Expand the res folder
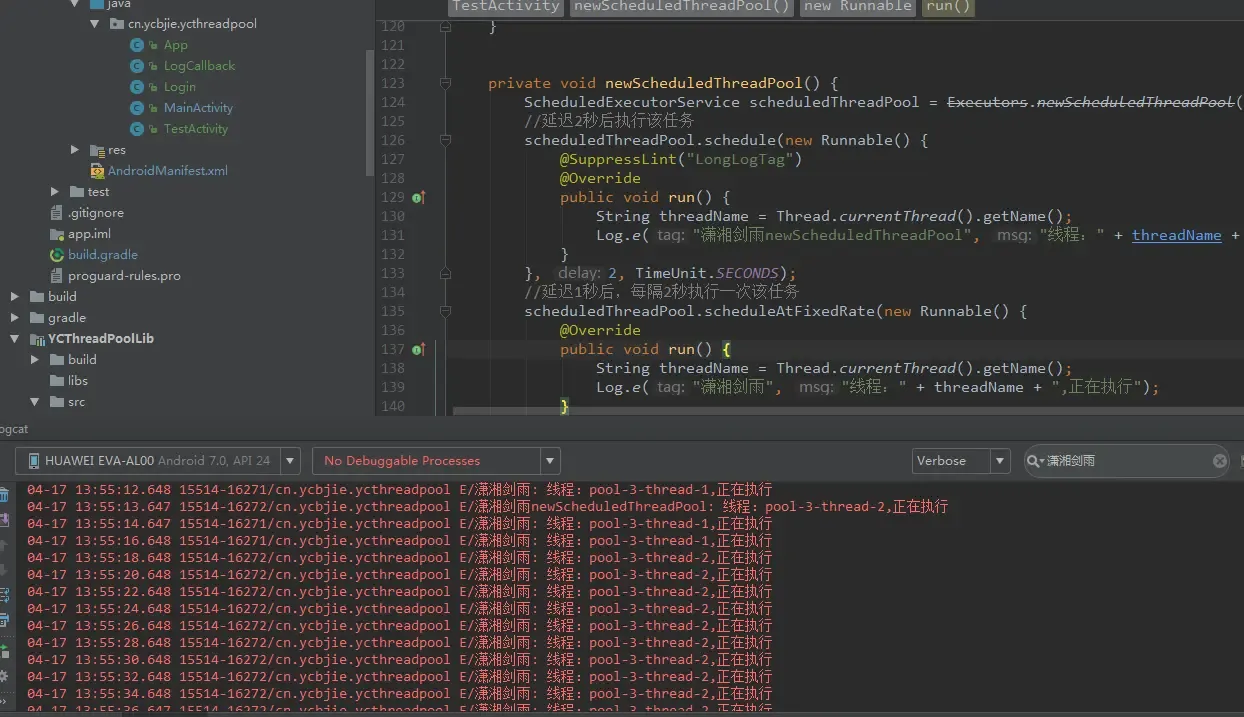Viewport: 1244px width, 717px height. tap(75, 150)
